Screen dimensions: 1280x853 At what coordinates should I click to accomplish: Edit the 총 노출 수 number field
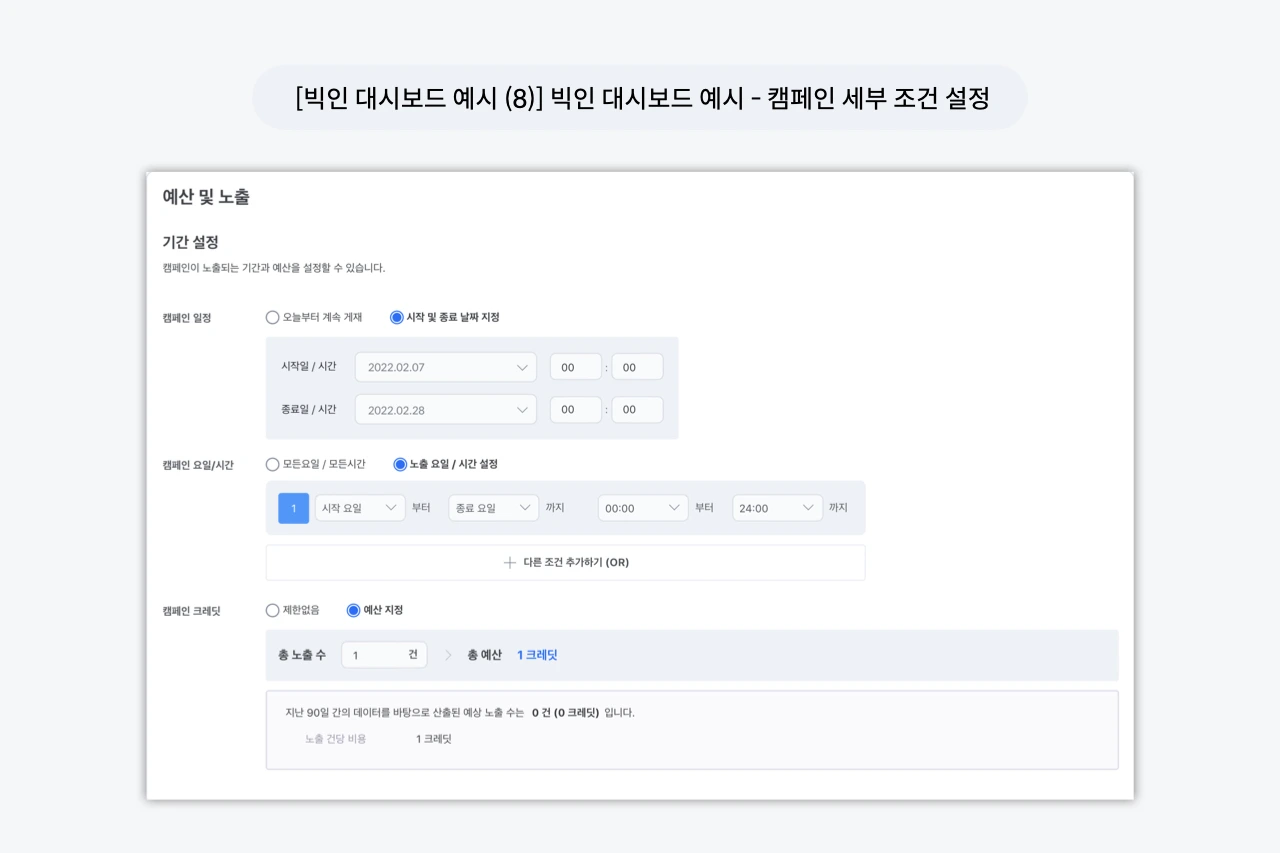pos(384,654)
